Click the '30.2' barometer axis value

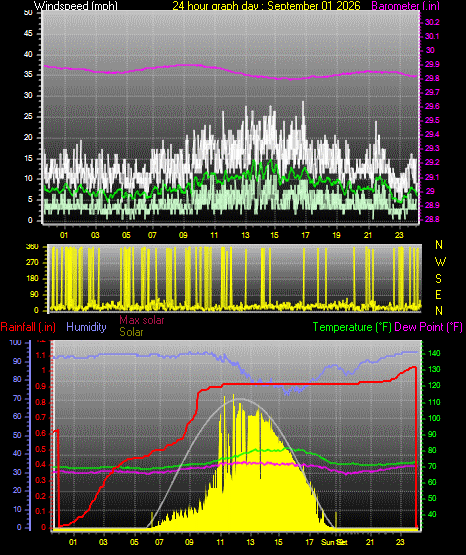[x=432, y=22]
